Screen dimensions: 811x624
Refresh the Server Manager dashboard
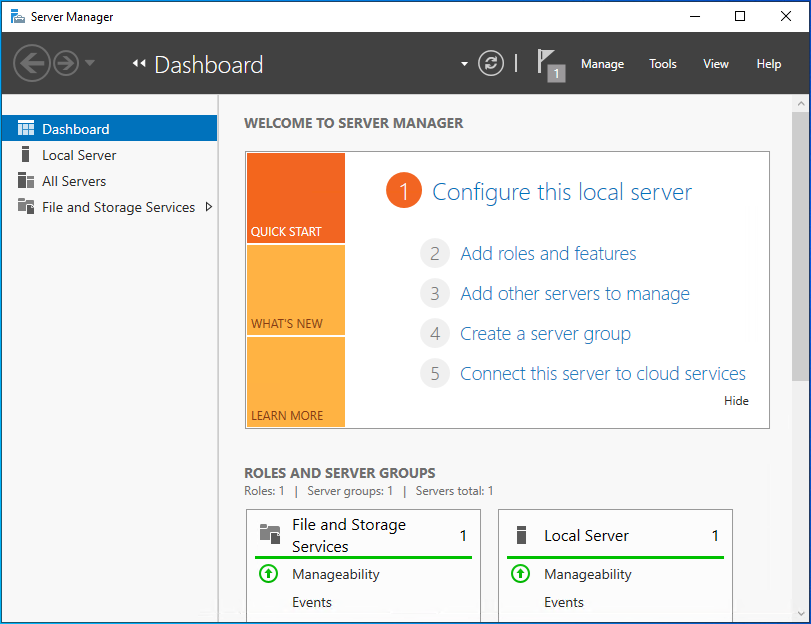coord(491,63)
